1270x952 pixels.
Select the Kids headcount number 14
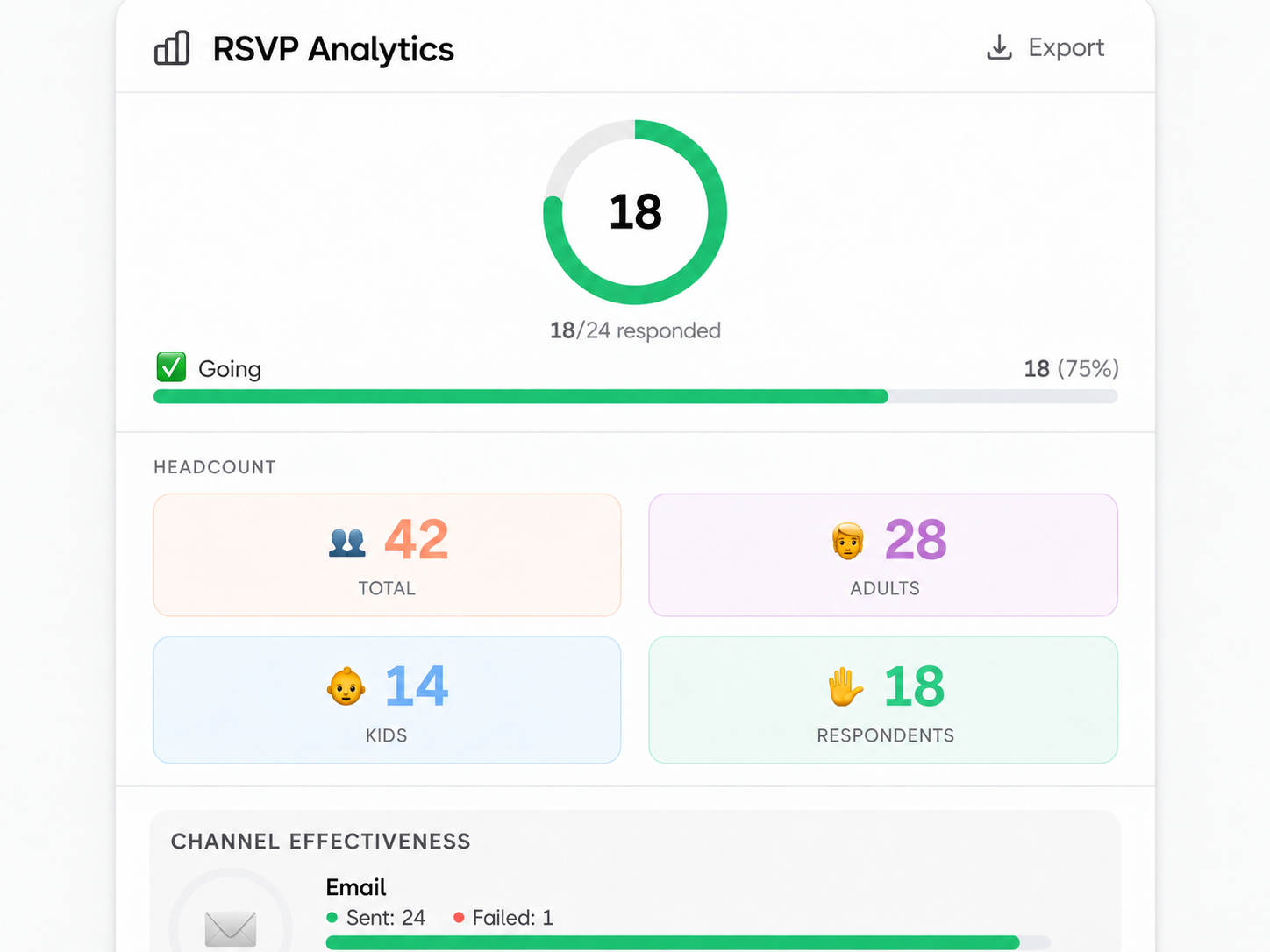click(417, 686)
